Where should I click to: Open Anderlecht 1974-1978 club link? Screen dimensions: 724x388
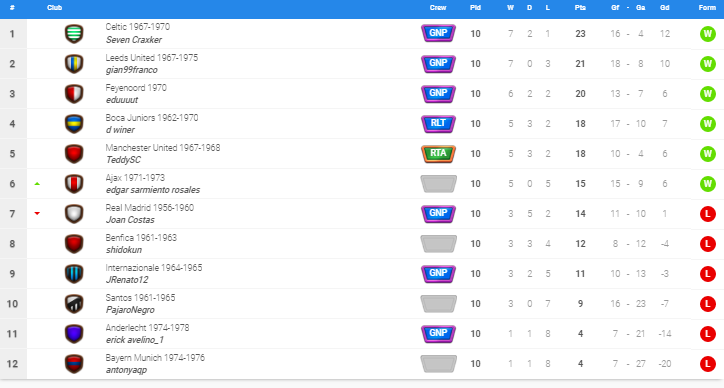[x=147, y=328]
